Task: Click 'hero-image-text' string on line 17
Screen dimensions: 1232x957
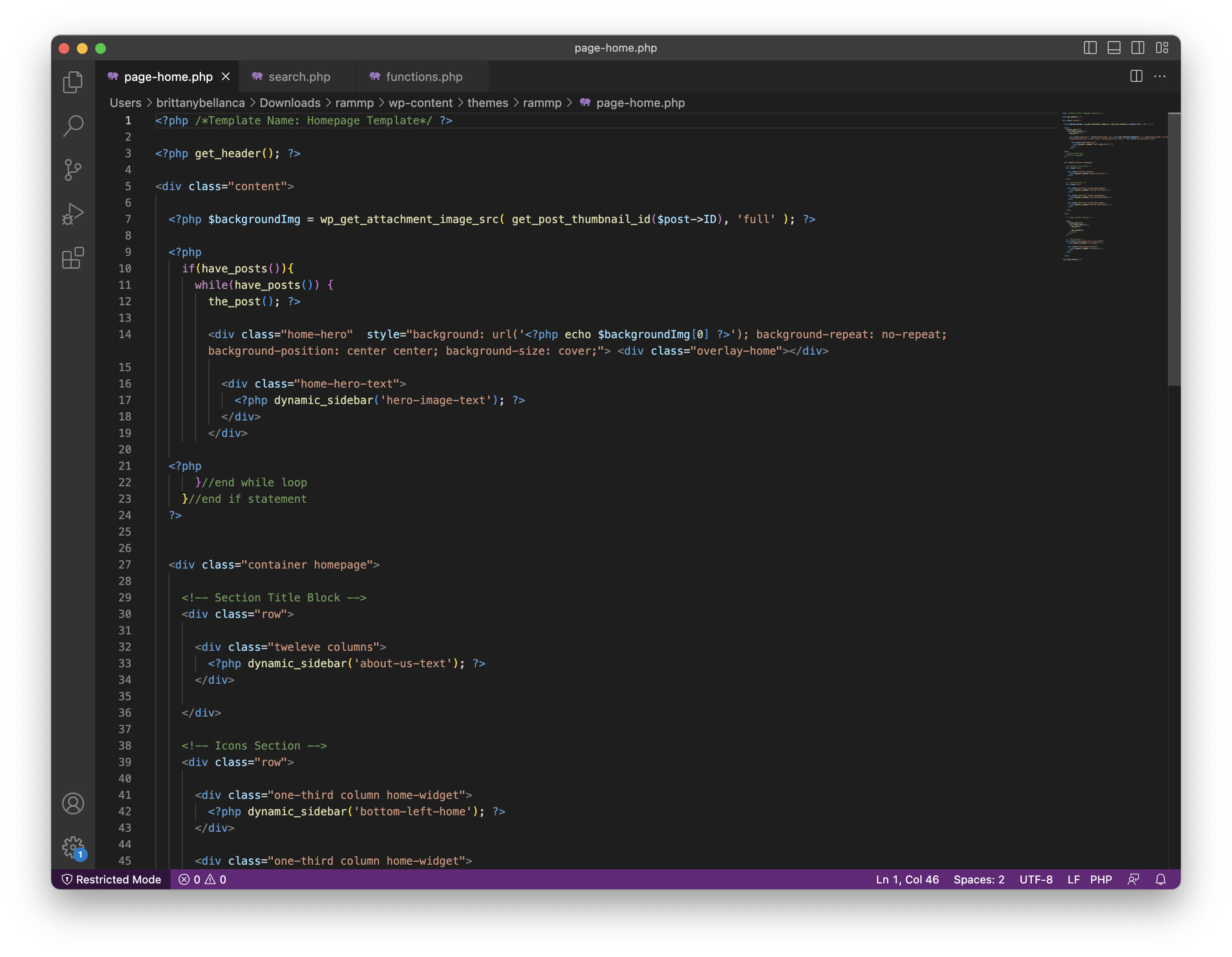Action: pyautogui.click(x=435, y=400)
